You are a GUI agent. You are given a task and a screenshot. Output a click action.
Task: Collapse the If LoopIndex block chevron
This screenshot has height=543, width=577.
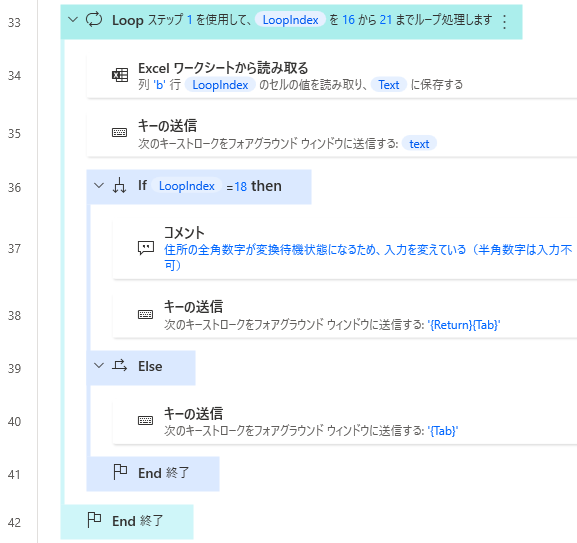[99, 185]
